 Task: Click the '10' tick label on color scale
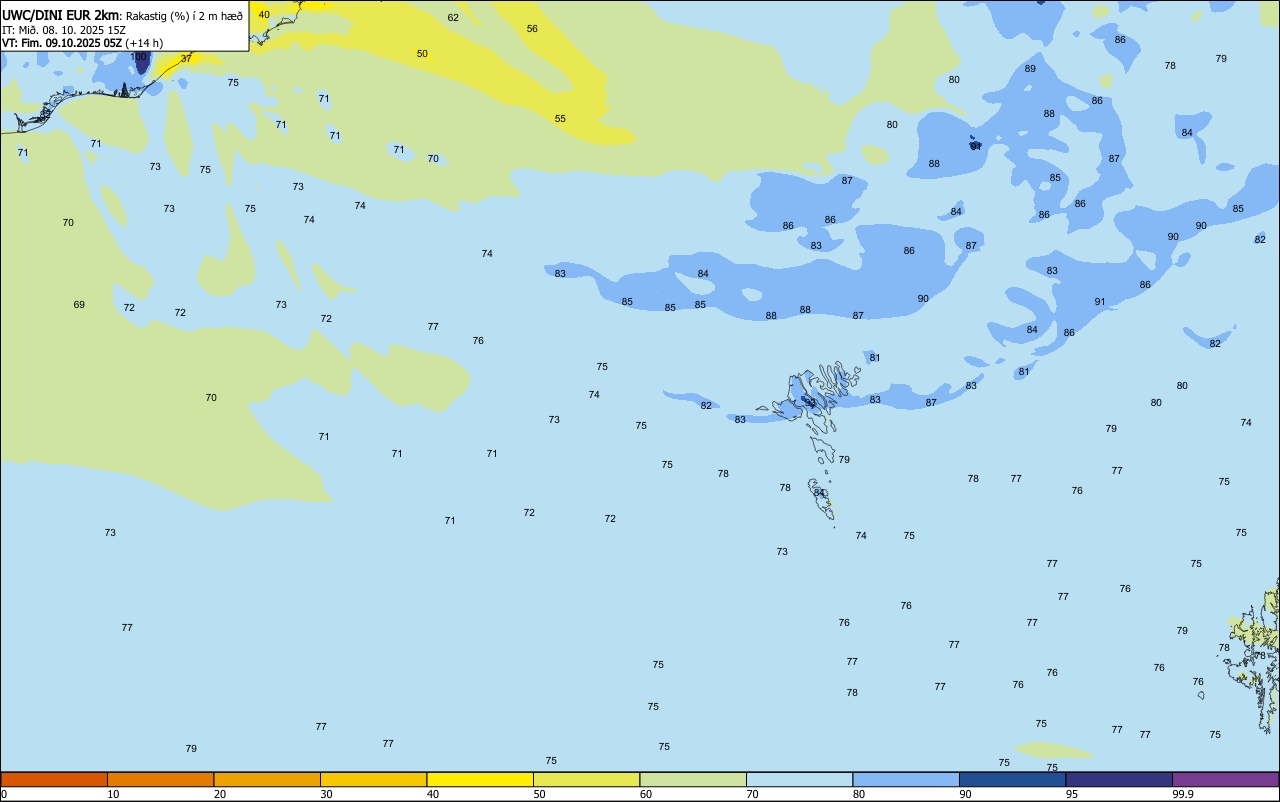(x=114, y=794)
